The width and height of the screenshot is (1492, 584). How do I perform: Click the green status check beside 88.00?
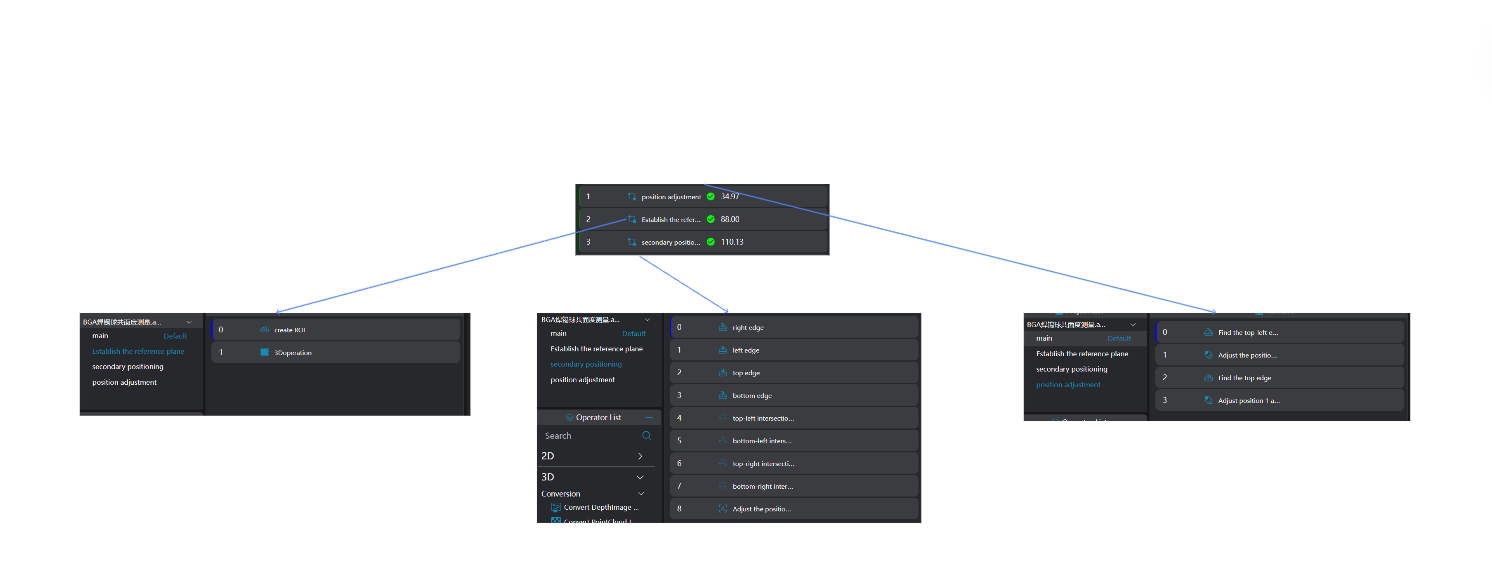(x=710, y=219)
